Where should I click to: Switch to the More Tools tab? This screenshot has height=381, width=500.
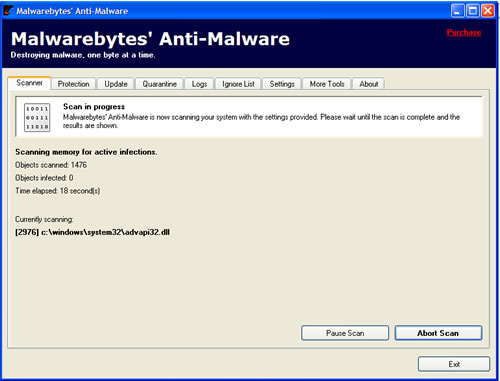pyautogui.click(x=327, y=84)
